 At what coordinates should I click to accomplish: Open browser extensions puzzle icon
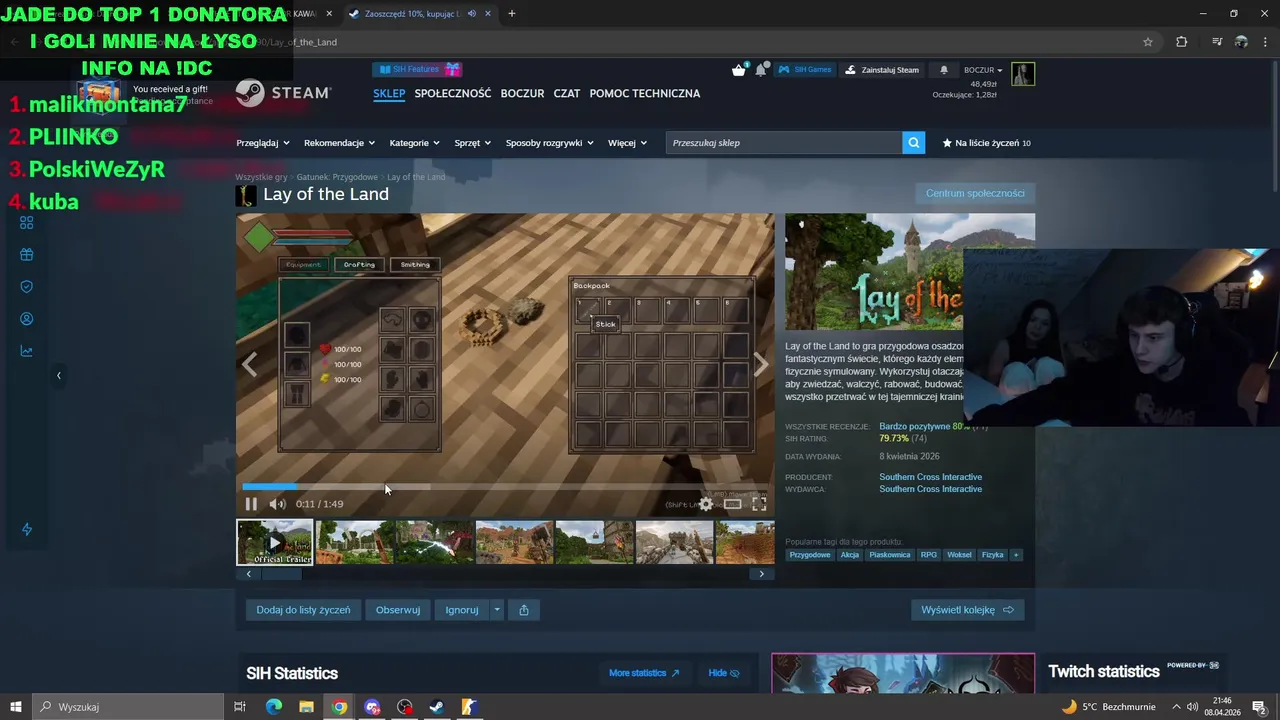click(x=1181, y=42)
